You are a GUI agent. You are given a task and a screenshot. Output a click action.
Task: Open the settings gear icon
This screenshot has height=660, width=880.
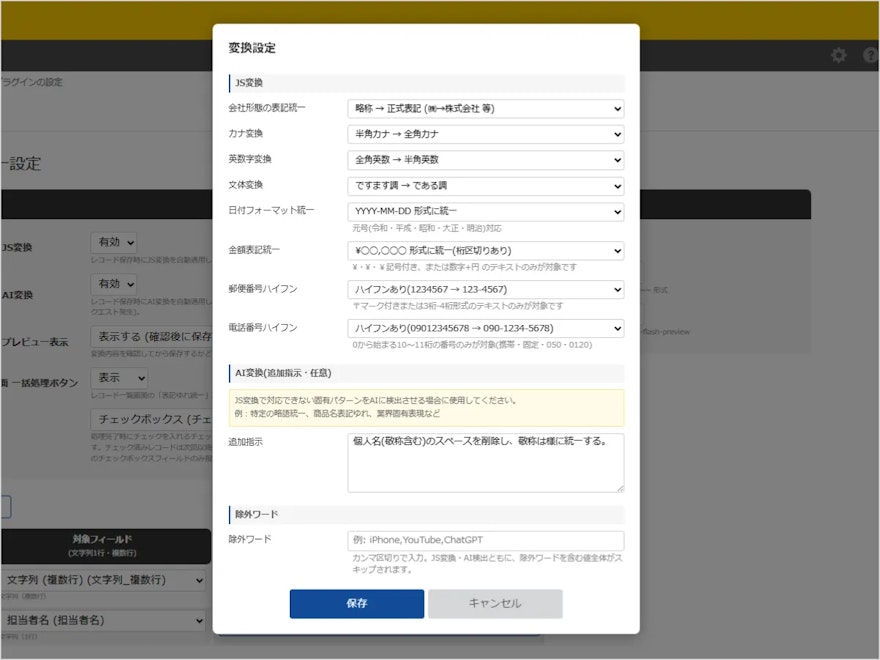pyautogui.click(x=838, y=57)
